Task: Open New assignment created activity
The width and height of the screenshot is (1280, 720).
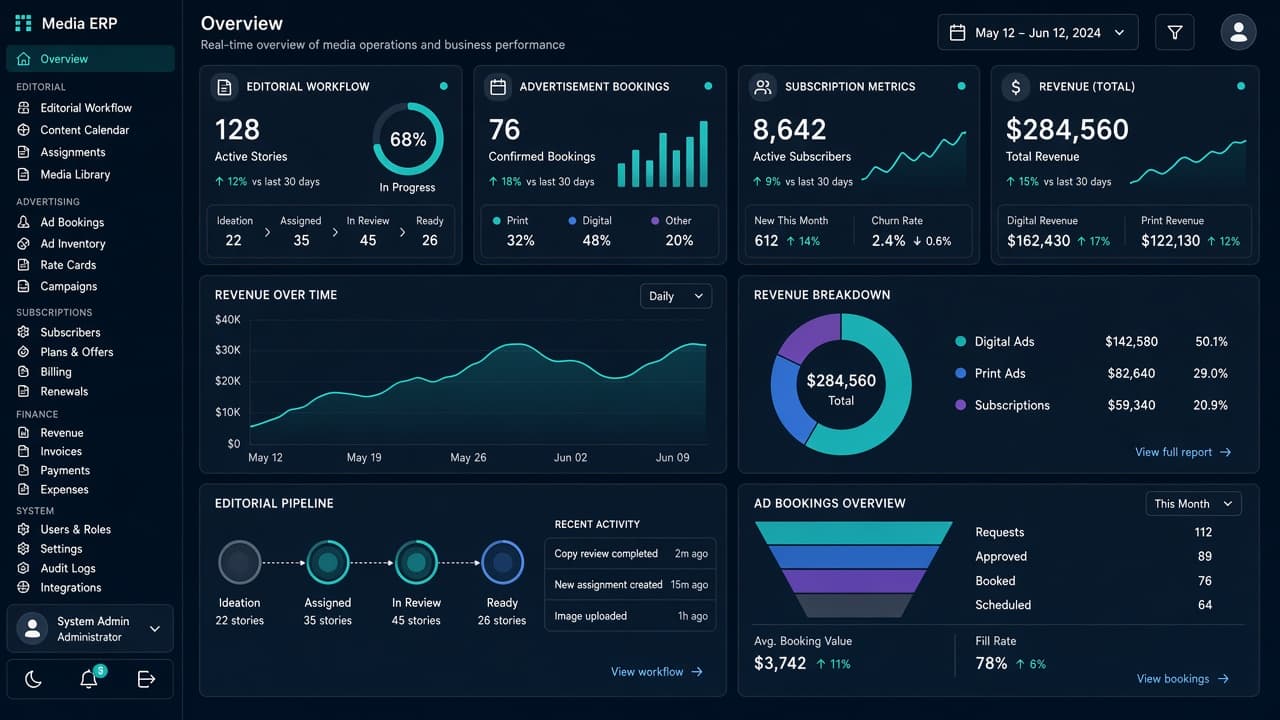Action: point(630,585)
